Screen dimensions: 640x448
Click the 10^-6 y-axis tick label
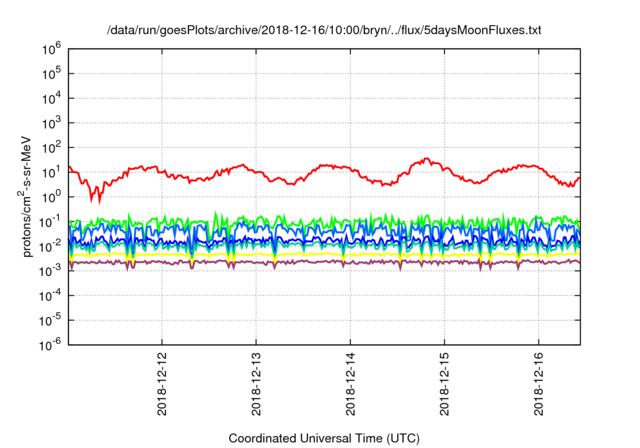[x=50, y=345]
